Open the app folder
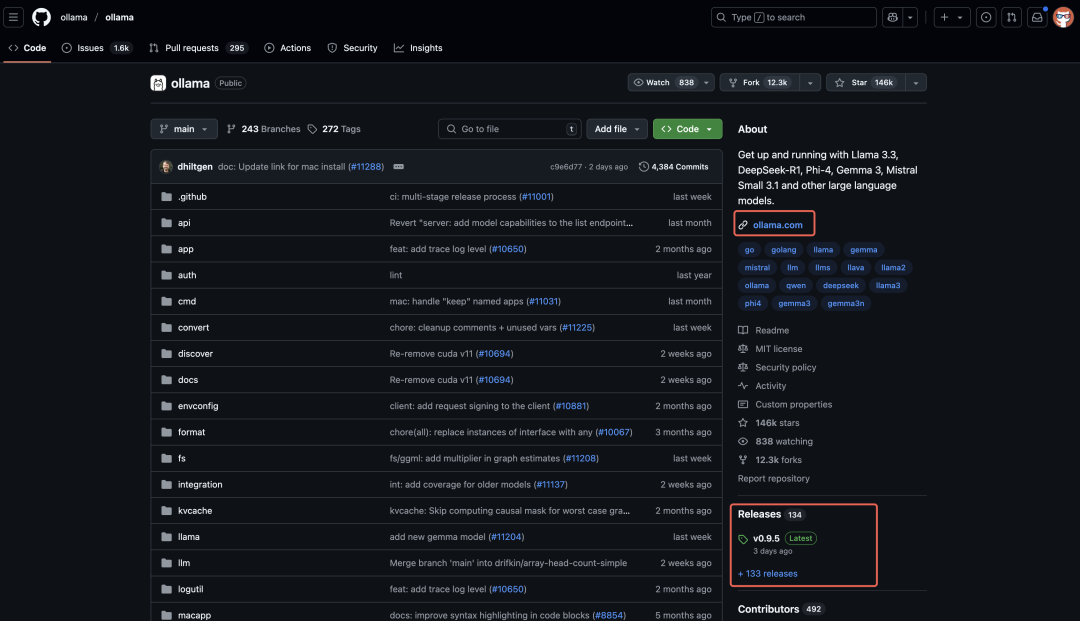The image size is (1080, 621). [185, 249]
